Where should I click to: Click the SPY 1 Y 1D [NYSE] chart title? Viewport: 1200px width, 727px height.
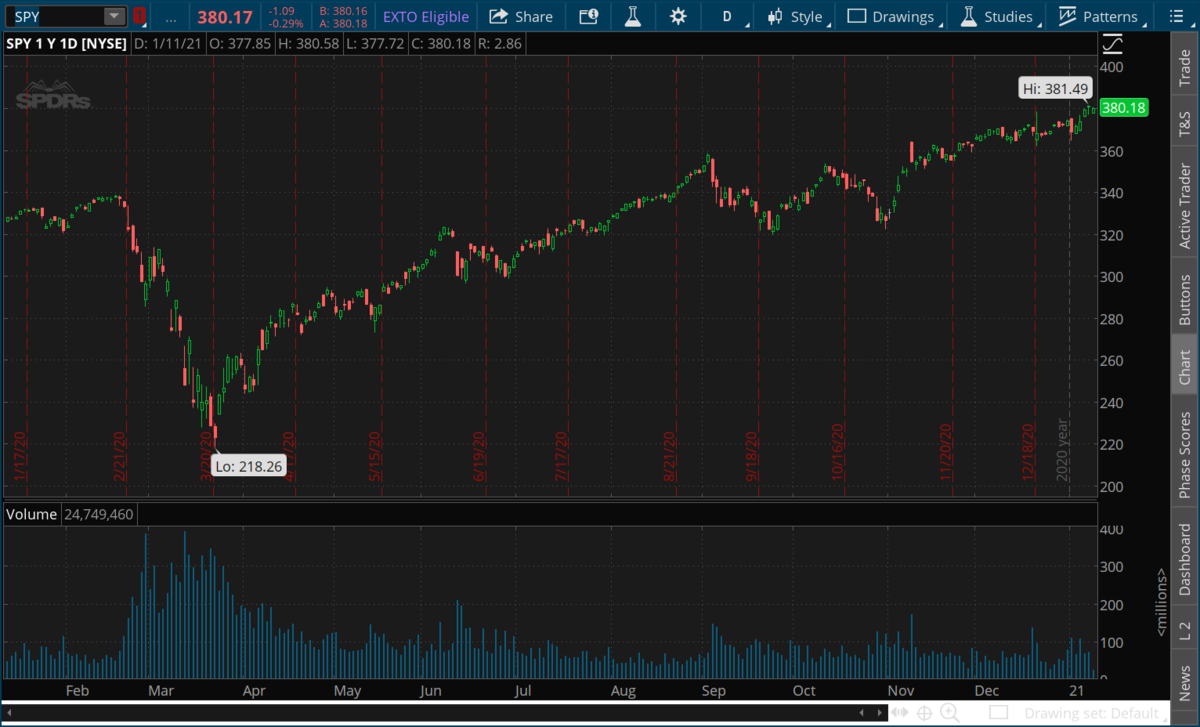click(65, 45)
